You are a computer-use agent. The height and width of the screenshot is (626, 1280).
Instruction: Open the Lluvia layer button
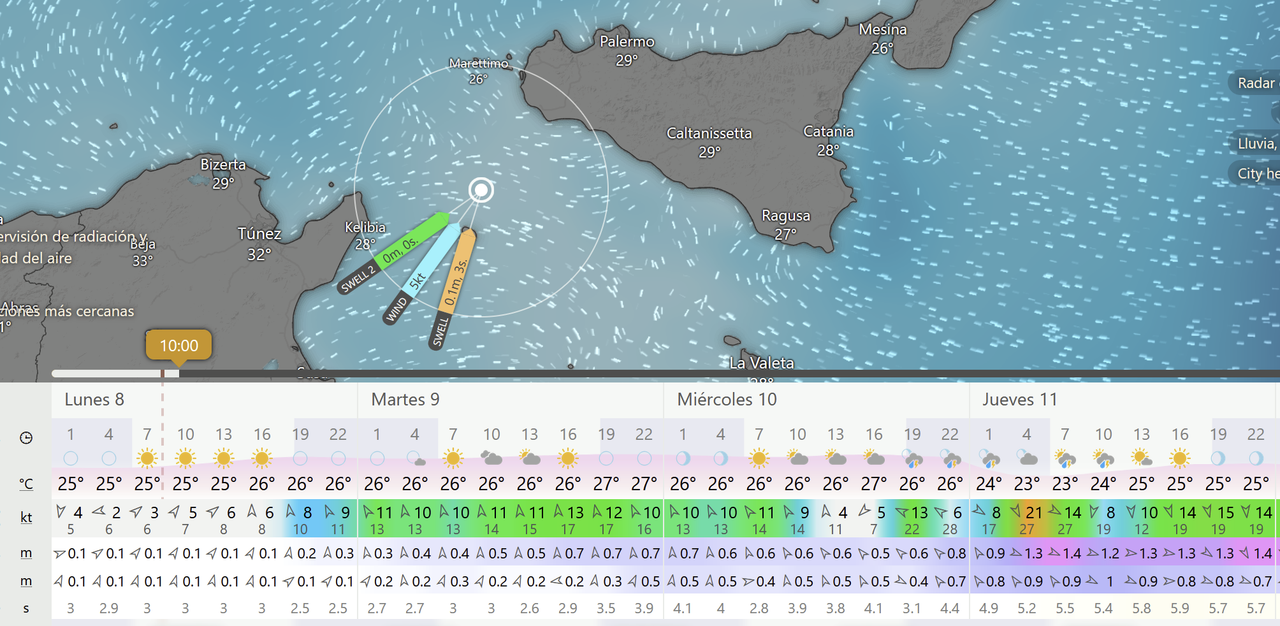point(1257,143)
